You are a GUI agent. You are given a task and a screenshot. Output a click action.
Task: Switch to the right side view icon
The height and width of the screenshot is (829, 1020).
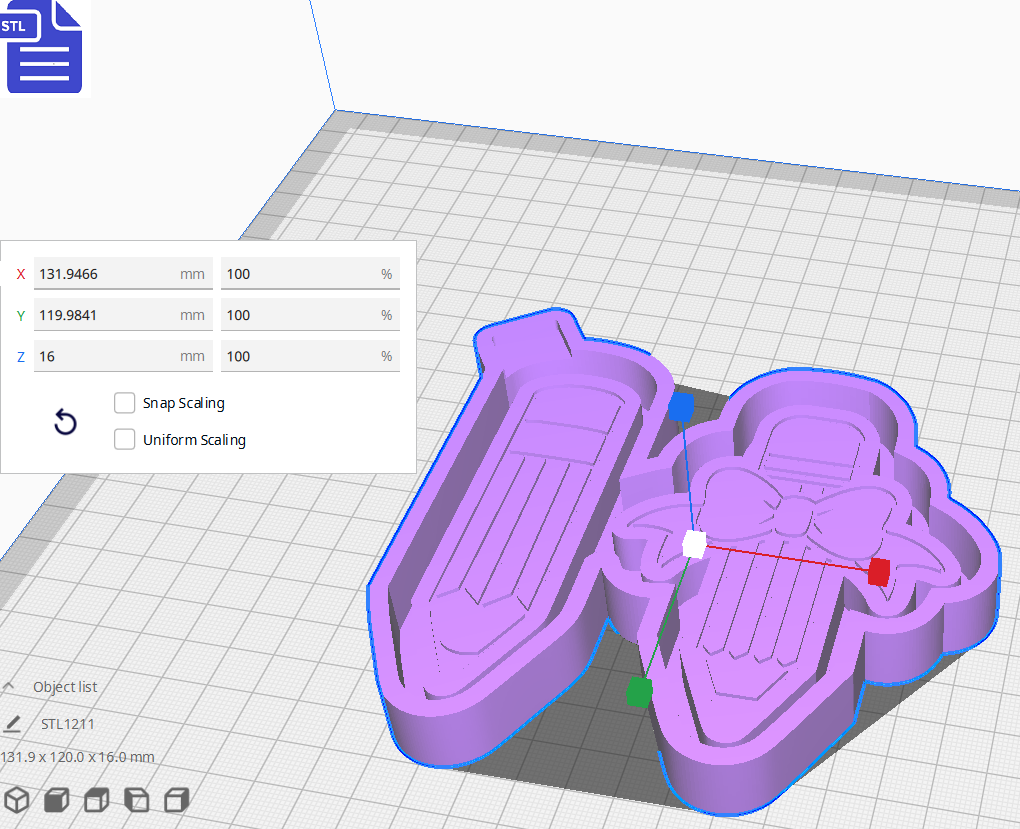click(176, 799)
